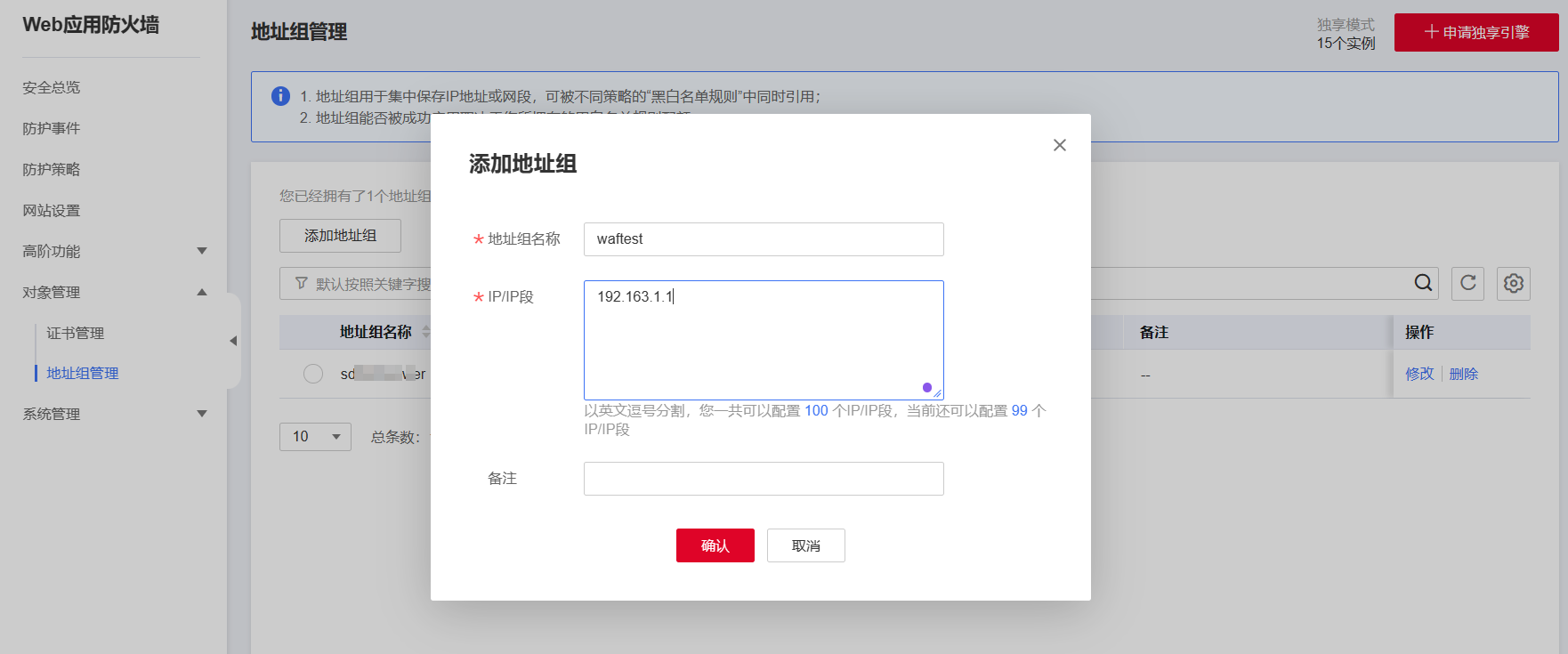1568x654 pixels.
Task: Open page size dropdown showing 10
Action: tap(315, 437)
